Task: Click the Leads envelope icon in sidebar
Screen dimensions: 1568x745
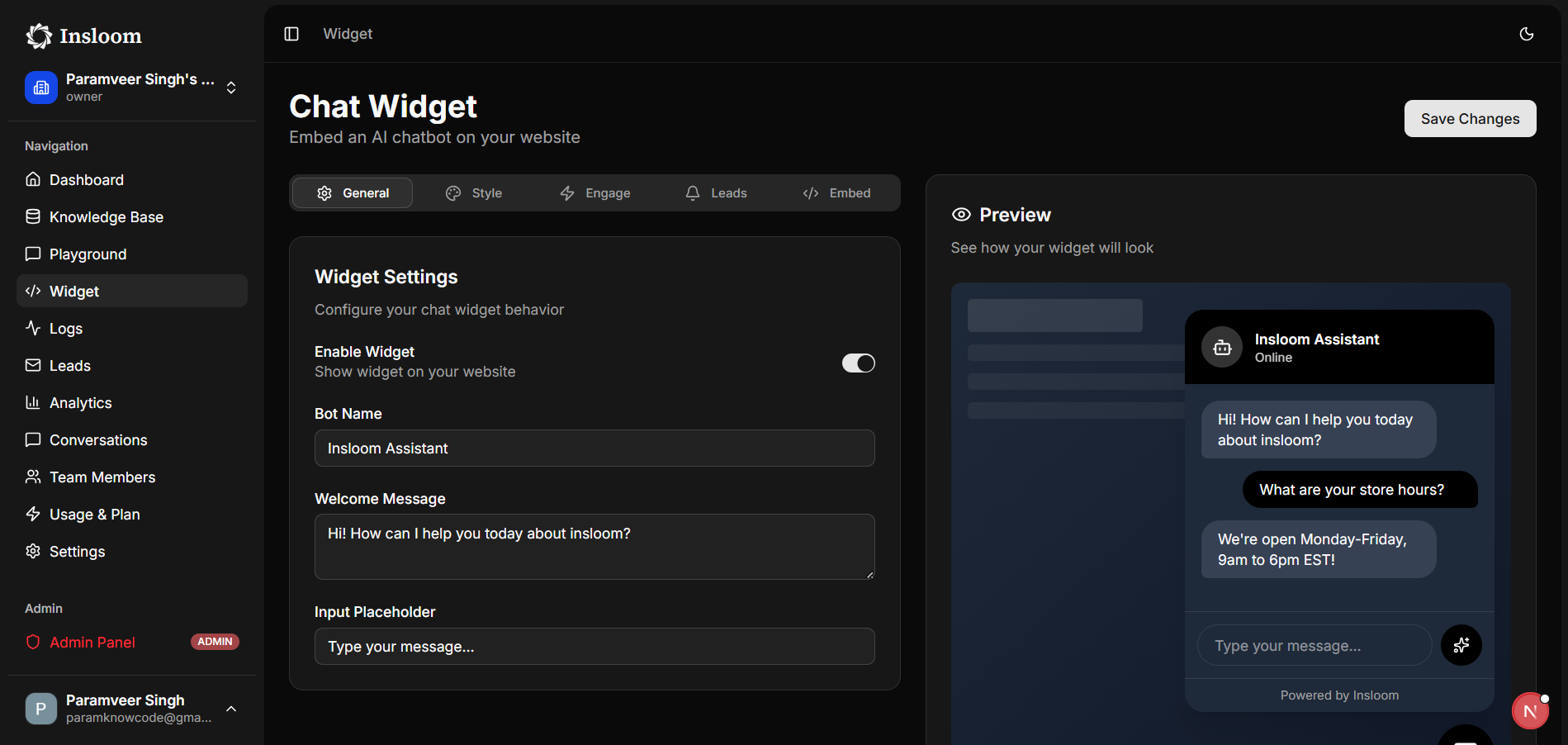Action: pyautogui.click(x=33, y=365)
